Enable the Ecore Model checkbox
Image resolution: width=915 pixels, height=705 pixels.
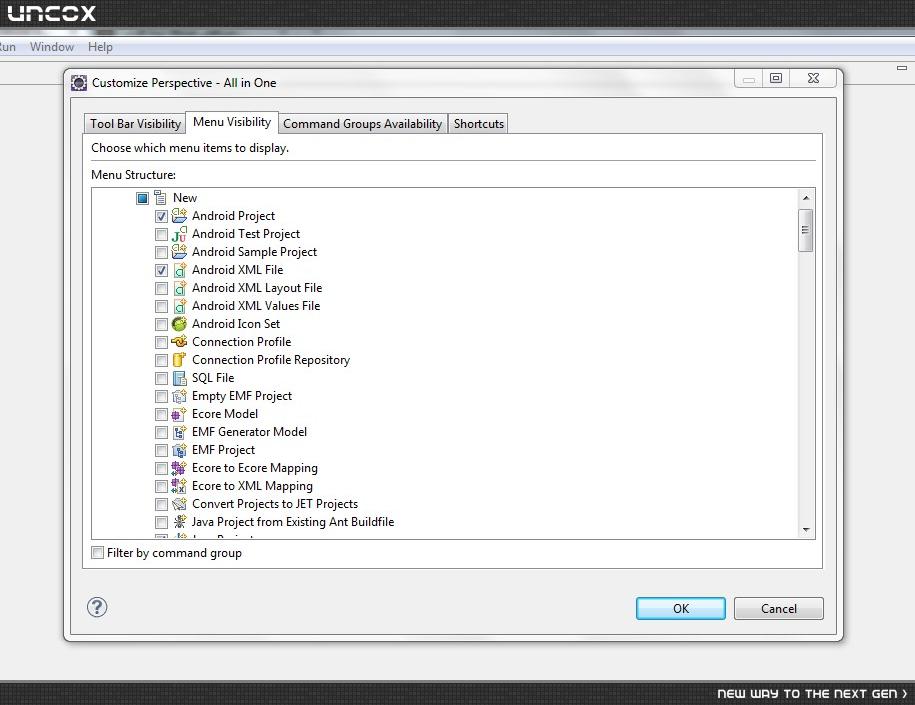pos(162,415)
